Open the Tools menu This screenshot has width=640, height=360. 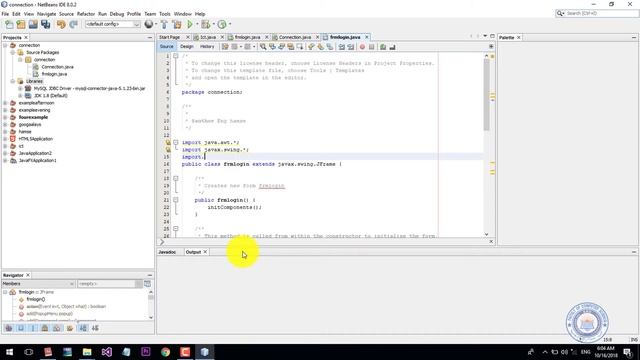[165, 14]
